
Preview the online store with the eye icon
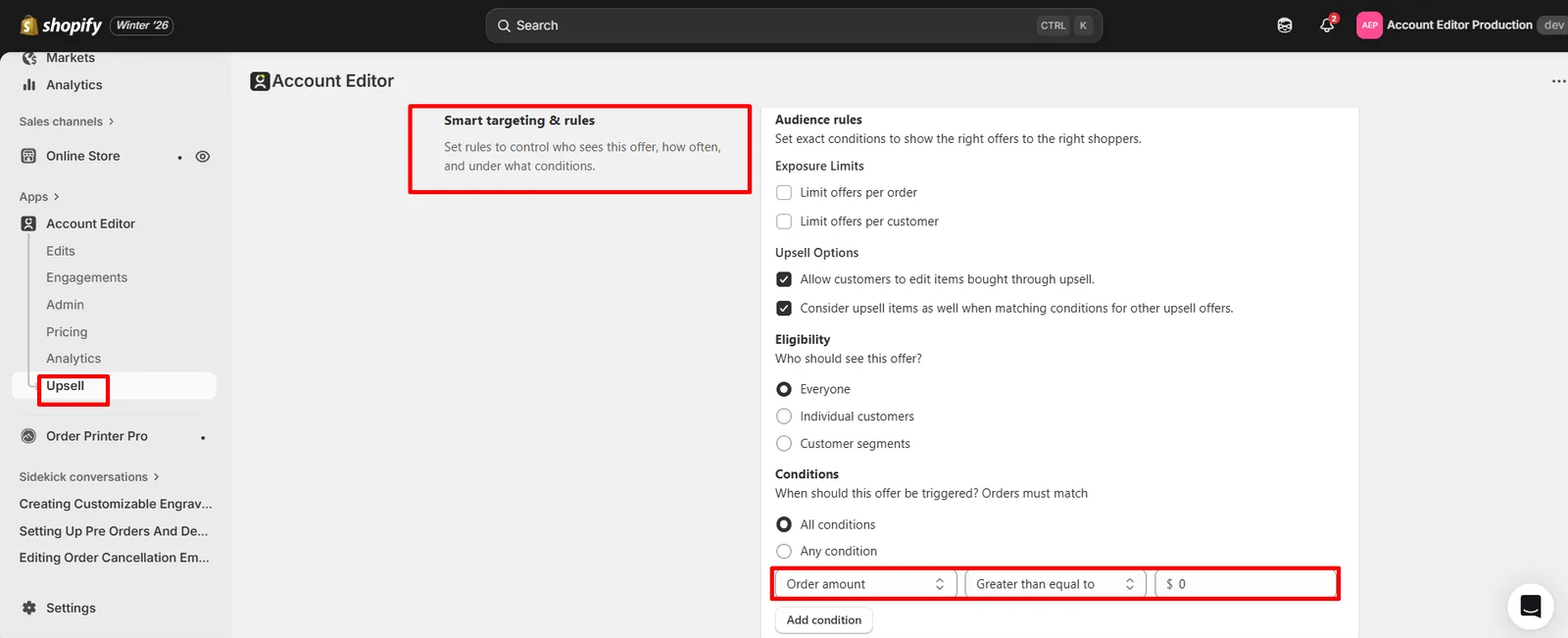(x=203, y=157)
